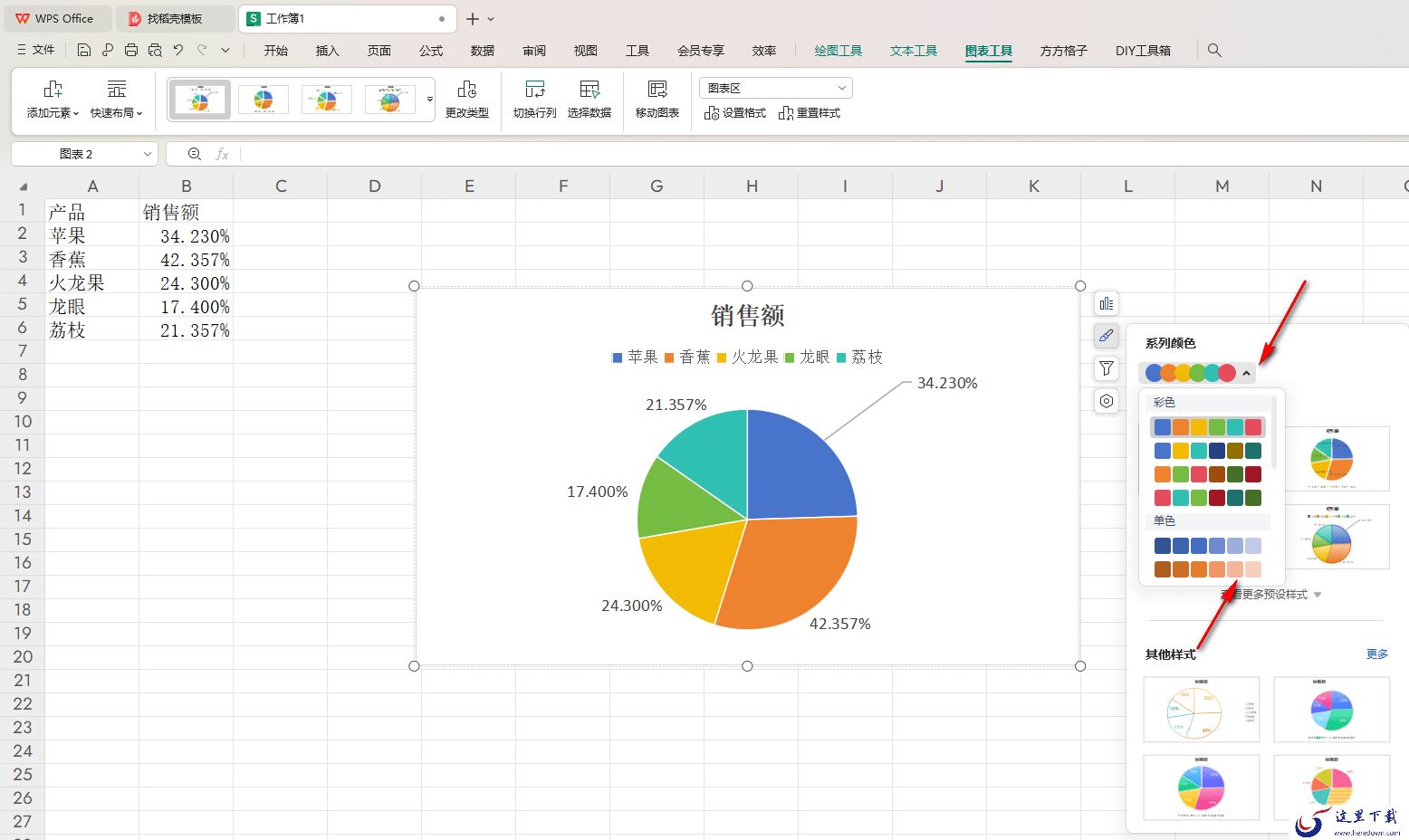Switch to the 数据 (Data) tab
This screenshot has width=1409, height=840.
(483, 51)
